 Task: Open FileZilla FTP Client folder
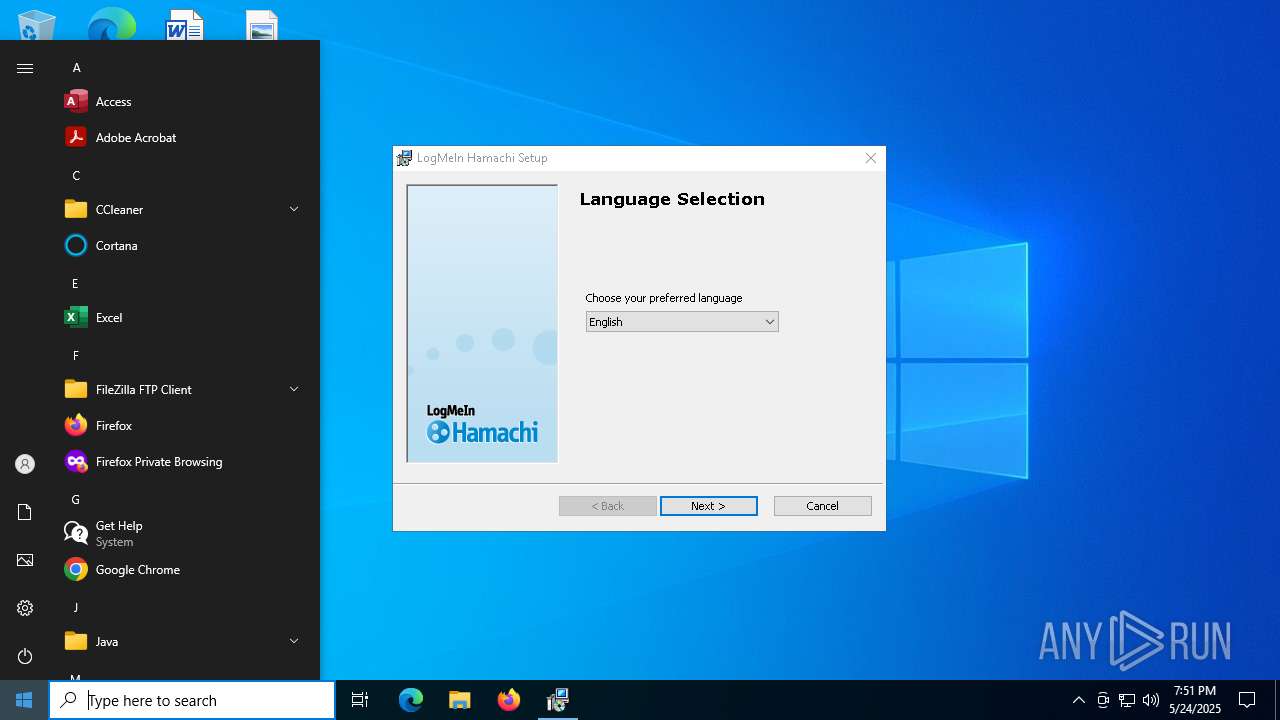[x=184, y=390]
